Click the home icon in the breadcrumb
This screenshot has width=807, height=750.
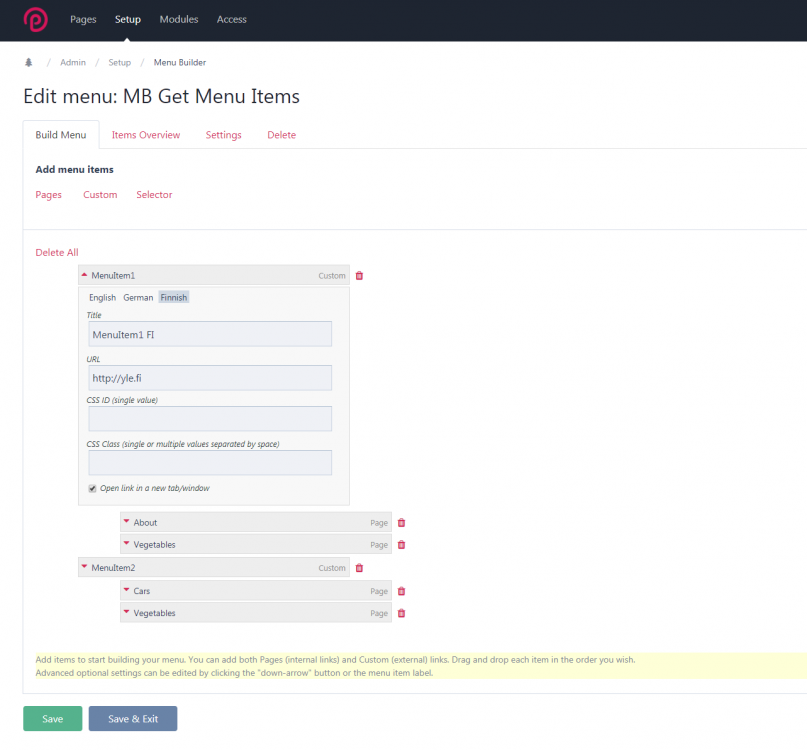(x=28, y=62)
